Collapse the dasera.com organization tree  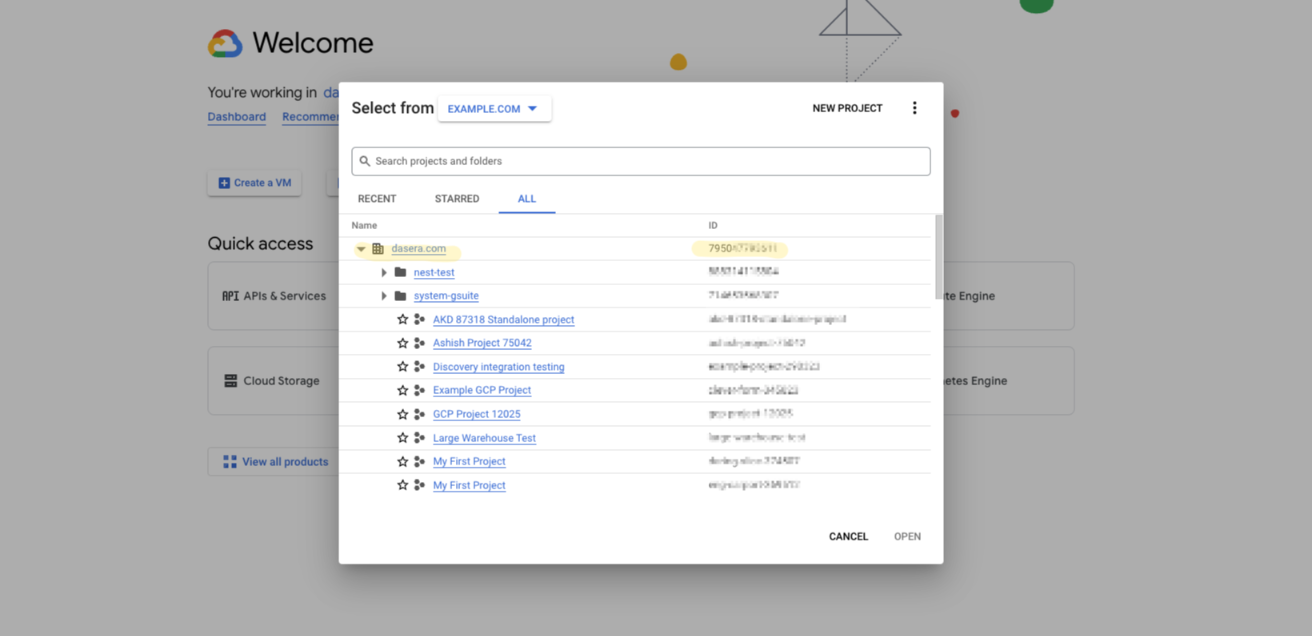pos(361,249)
